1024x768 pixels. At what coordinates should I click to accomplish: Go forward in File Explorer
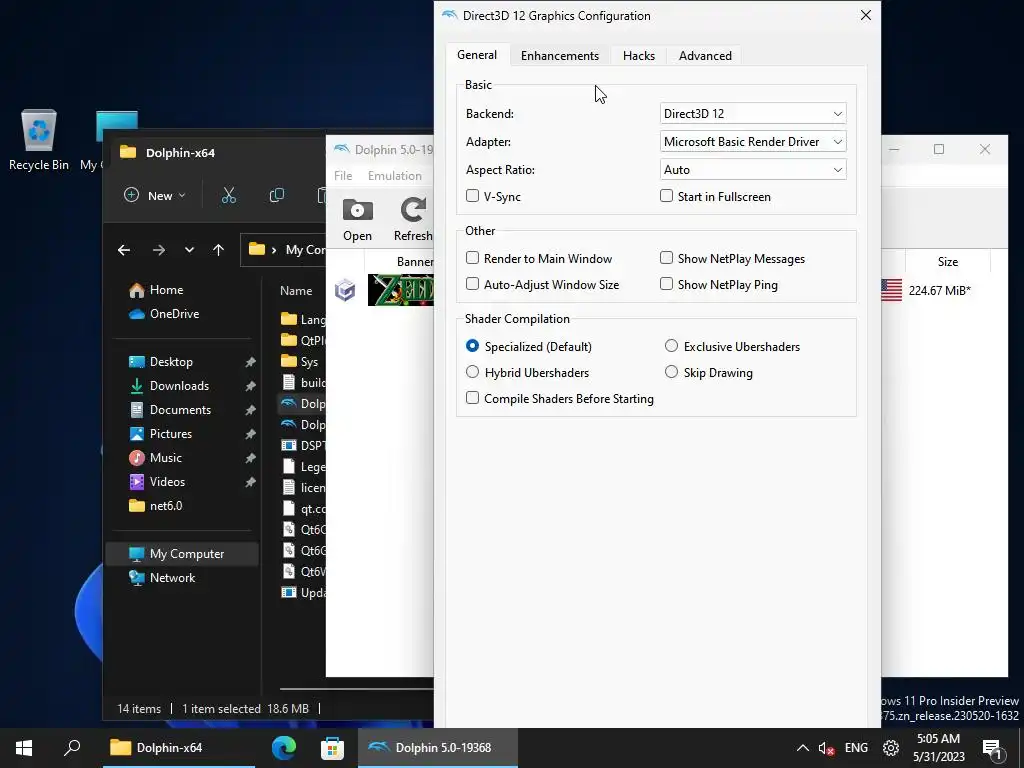click(158, 249)
